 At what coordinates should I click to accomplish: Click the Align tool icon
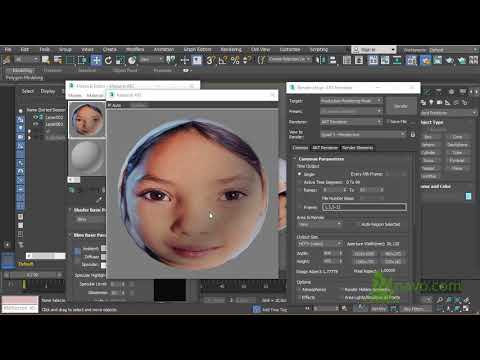(332, 60)
